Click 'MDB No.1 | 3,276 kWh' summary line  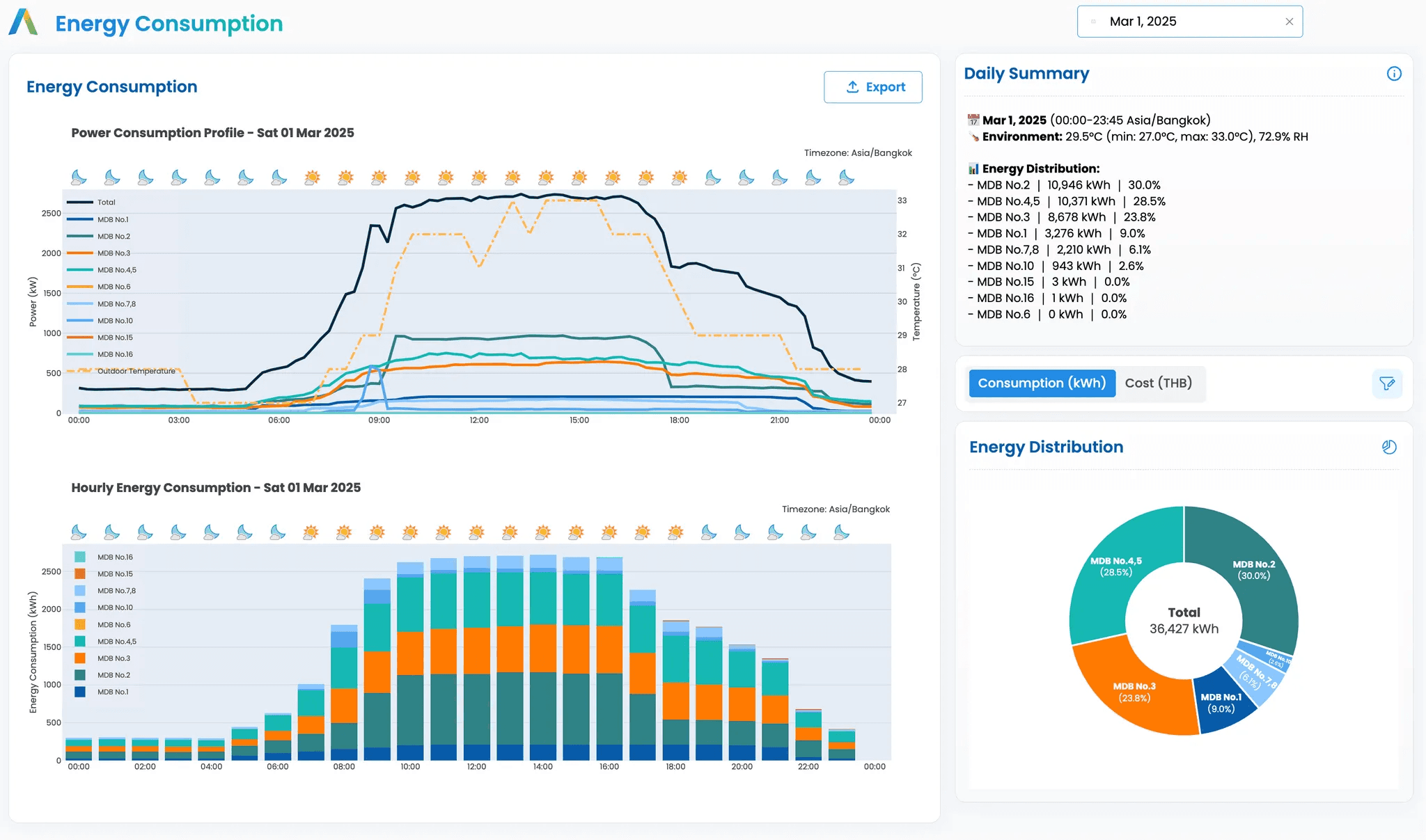tap(1056, 234)
